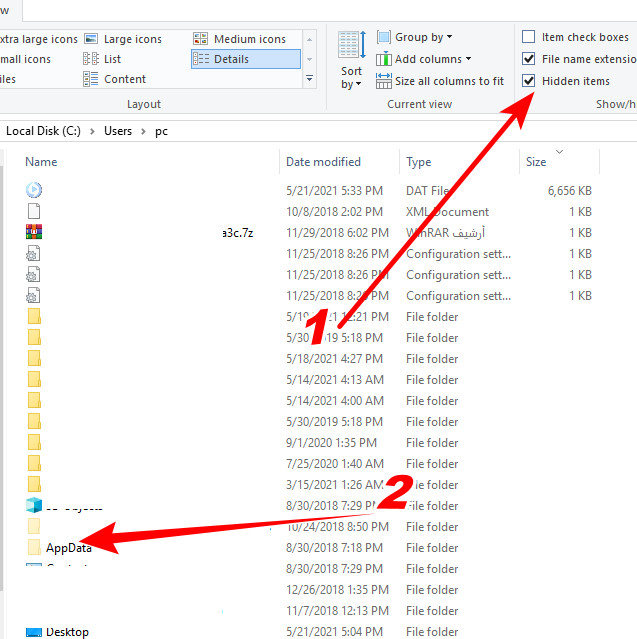The image size is (637, 639).
Task: Click the Sort by icon
Action: pos(352,45)
